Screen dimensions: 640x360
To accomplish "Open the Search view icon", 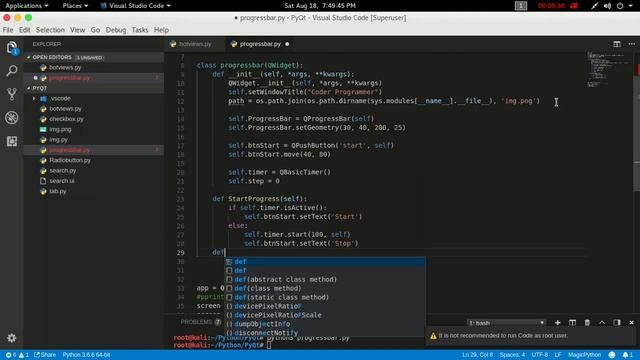I will 12,71.
